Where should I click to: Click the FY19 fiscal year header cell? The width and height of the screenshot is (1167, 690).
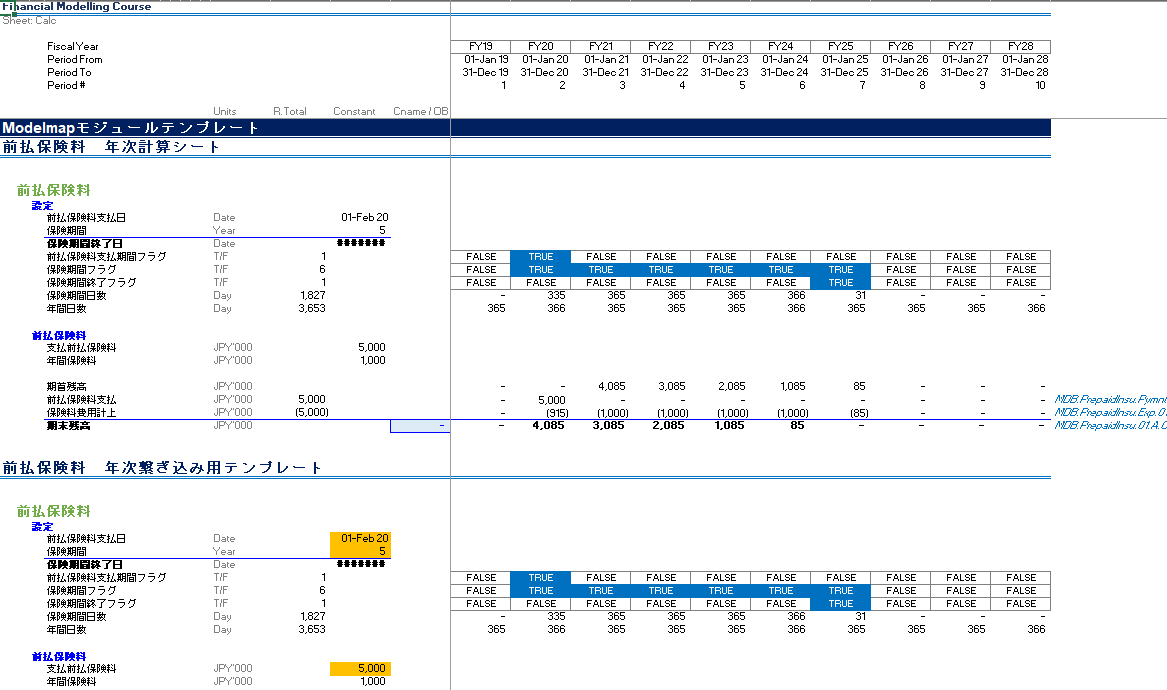(x=481, y=46)
